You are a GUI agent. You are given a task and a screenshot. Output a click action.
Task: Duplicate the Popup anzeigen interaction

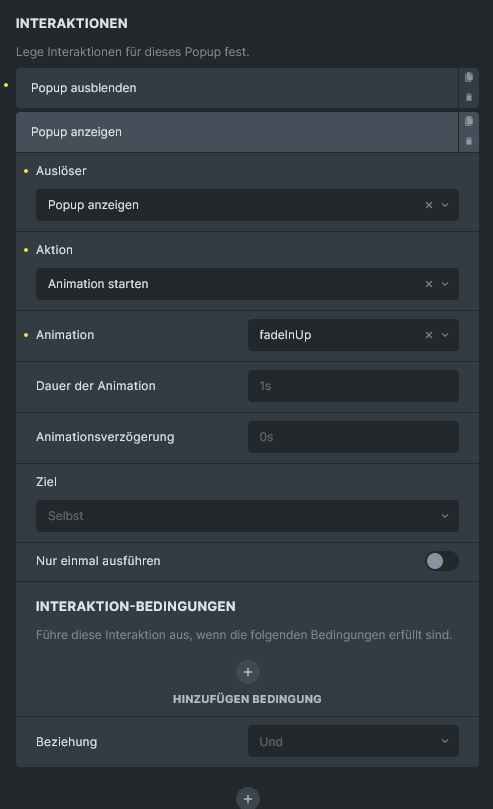click(469, 121)
